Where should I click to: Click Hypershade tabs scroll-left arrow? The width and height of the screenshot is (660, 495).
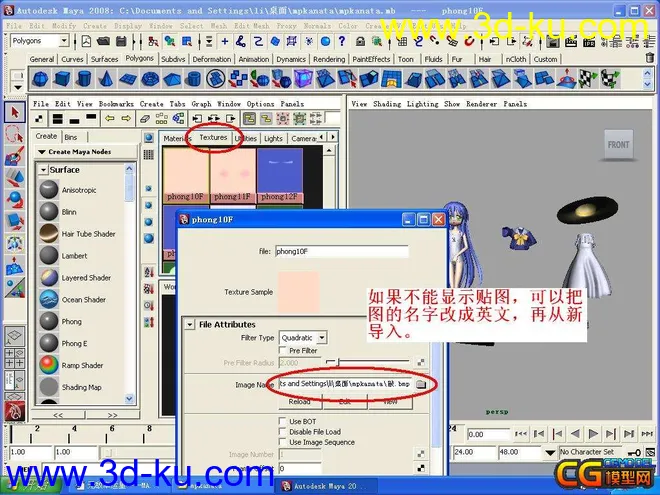coord(322,137)
